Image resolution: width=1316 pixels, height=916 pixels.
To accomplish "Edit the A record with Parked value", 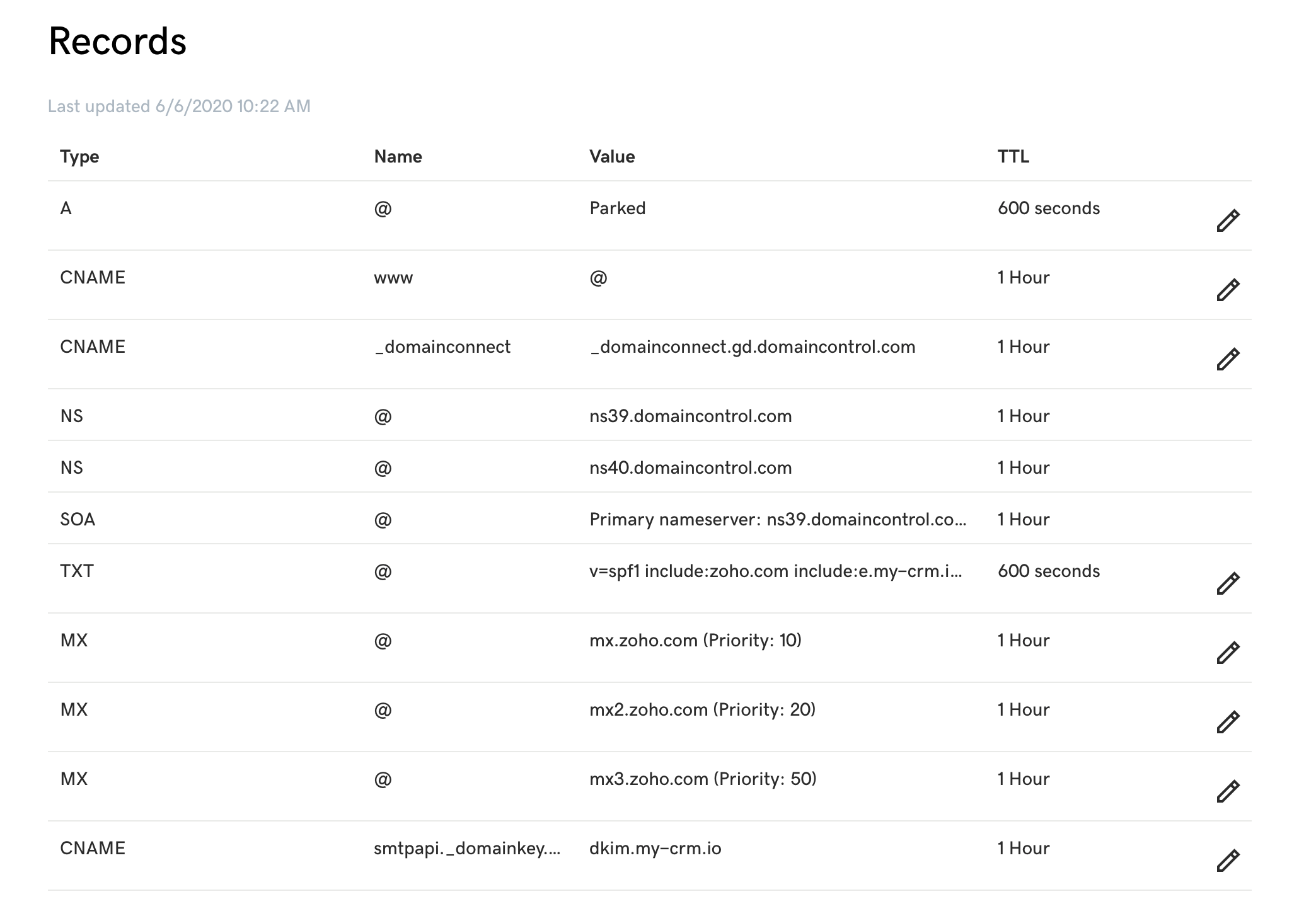I will (x=1228, y=220).
